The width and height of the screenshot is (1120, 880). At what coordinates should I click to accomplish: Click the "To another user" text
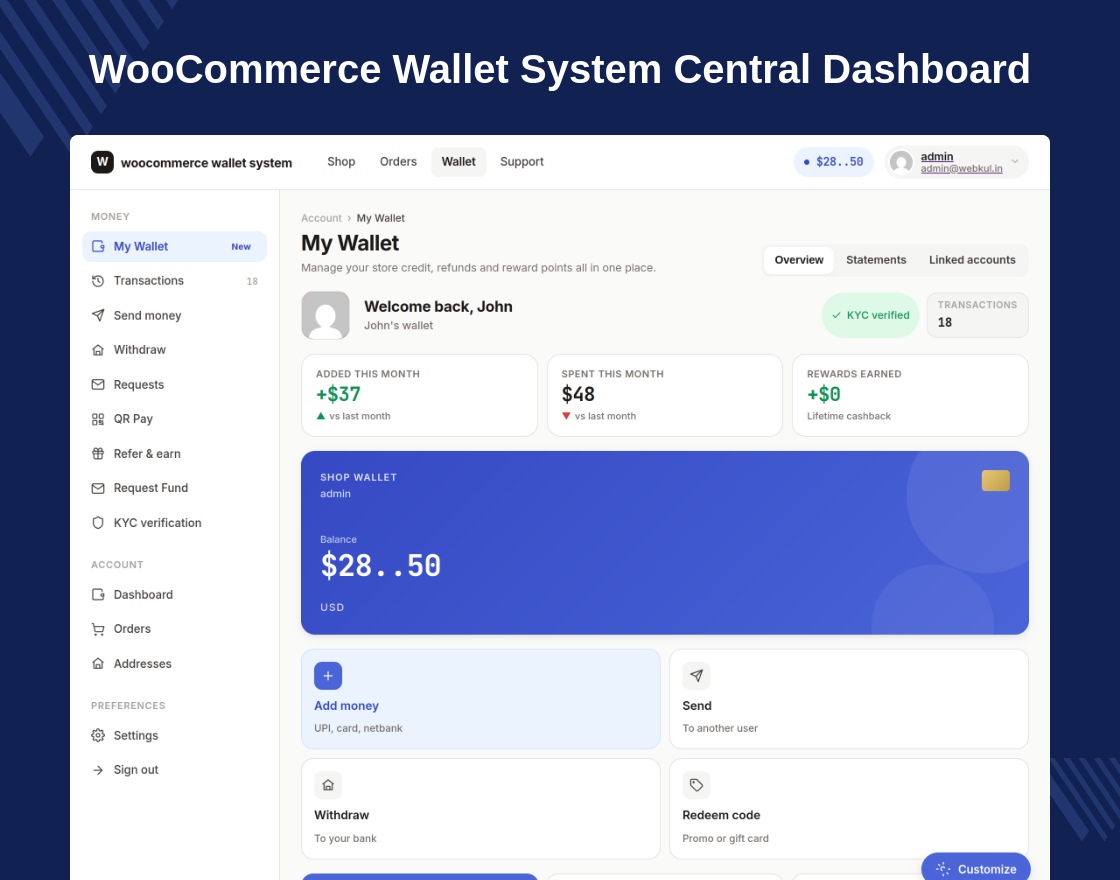[720, 729]
